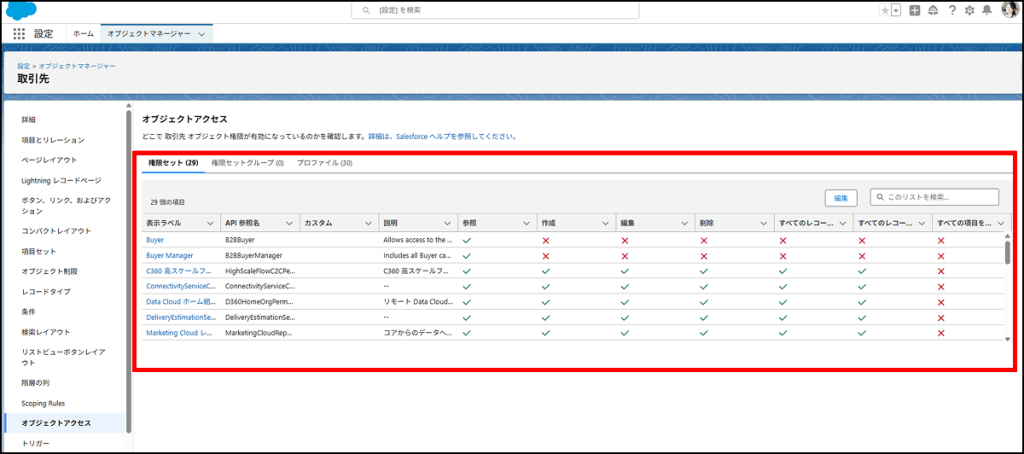This screenshot has height=454, width=1024.
Task: Click the table vertical scrollbar thumb
Action: [1008, 251]
